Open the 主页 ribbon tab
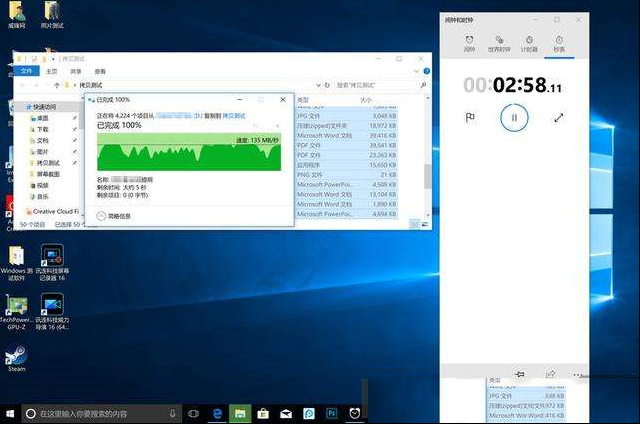640x424 pixels. coord(51,71)
